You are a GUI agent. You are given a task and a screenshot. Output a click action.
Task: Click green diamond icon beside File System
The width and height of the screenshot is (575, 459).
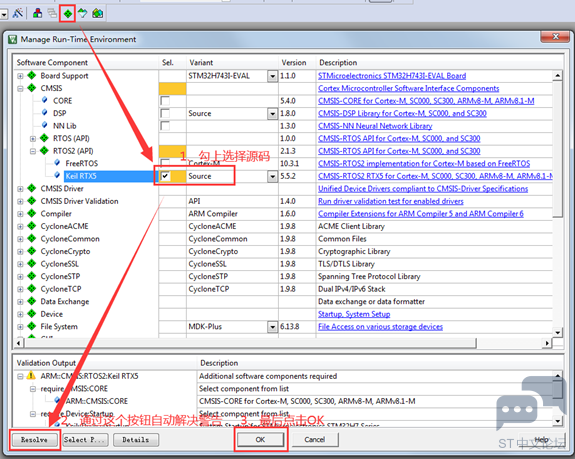click(32, 326)
